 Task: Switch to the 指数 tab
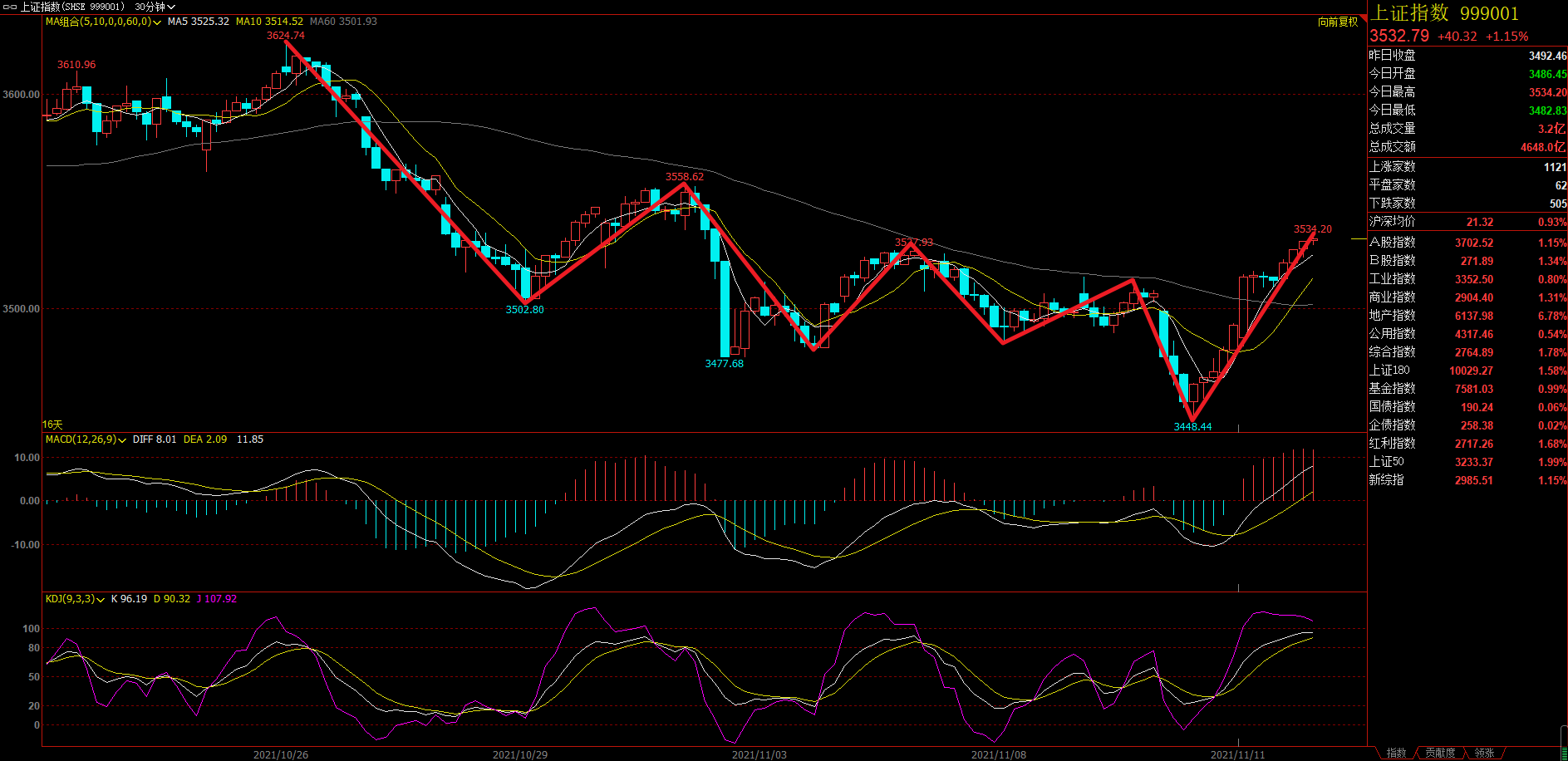pyautogui.click(x=1396, y=753)
